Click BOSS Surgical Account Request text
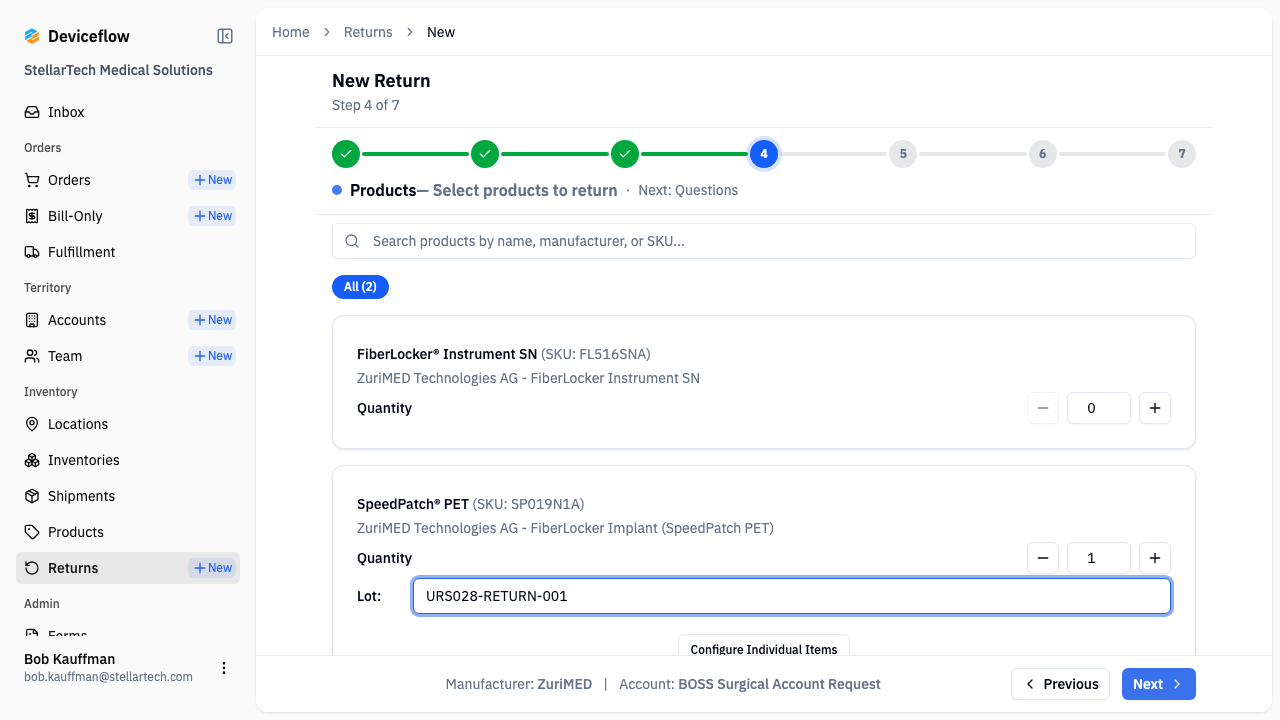1280x720 pixels. (x=780, y=684)
